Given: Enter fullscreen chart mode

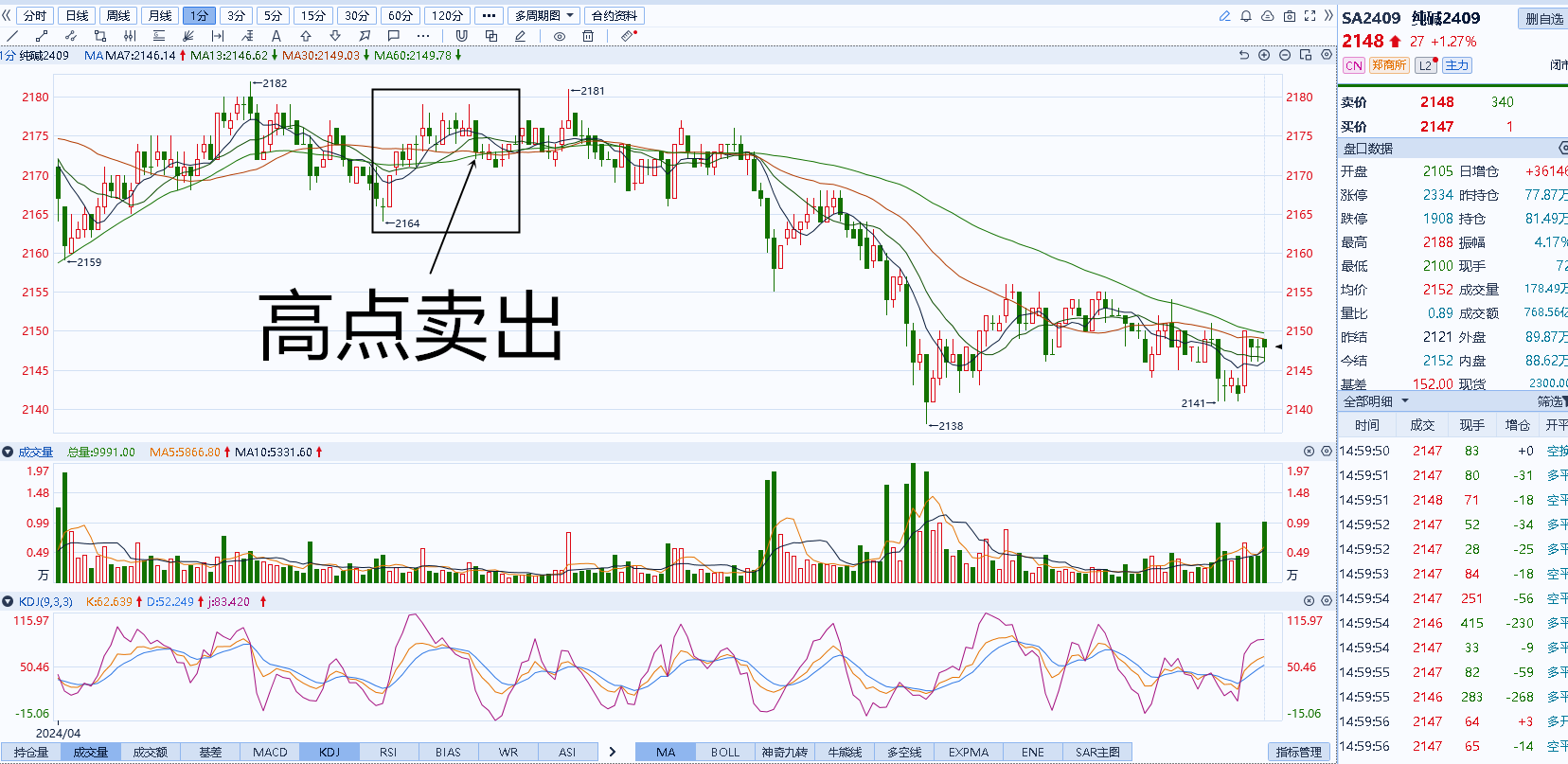Looking at the screenshot, I should pos(1310,16).
